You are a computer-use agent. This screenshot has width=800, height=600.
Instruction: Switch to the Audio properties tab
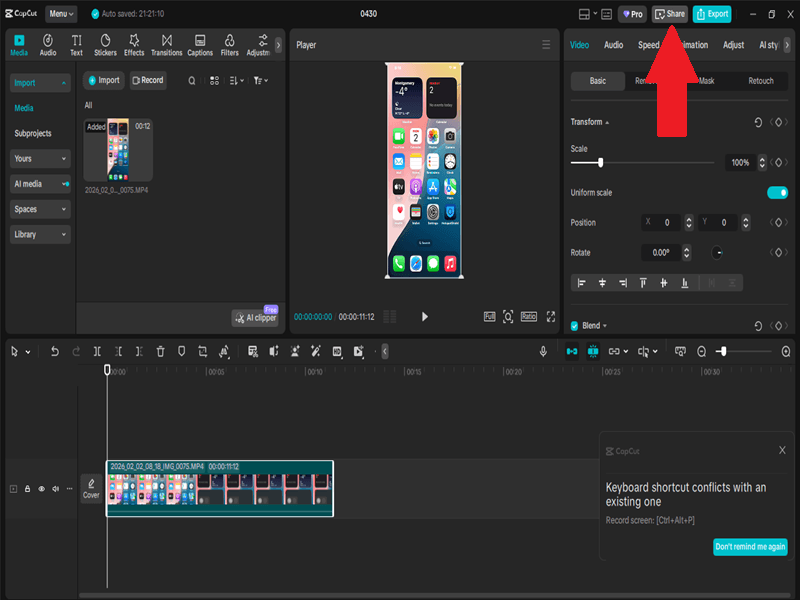tap(613, 45)
